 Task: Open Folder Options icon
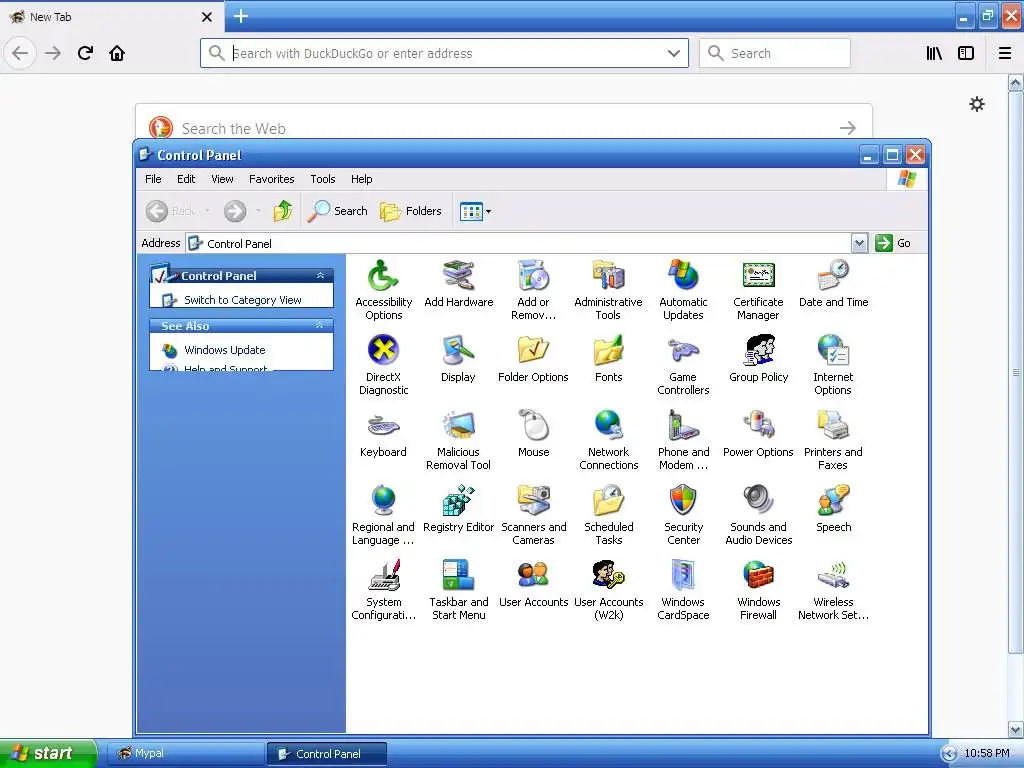pos(533,359)
